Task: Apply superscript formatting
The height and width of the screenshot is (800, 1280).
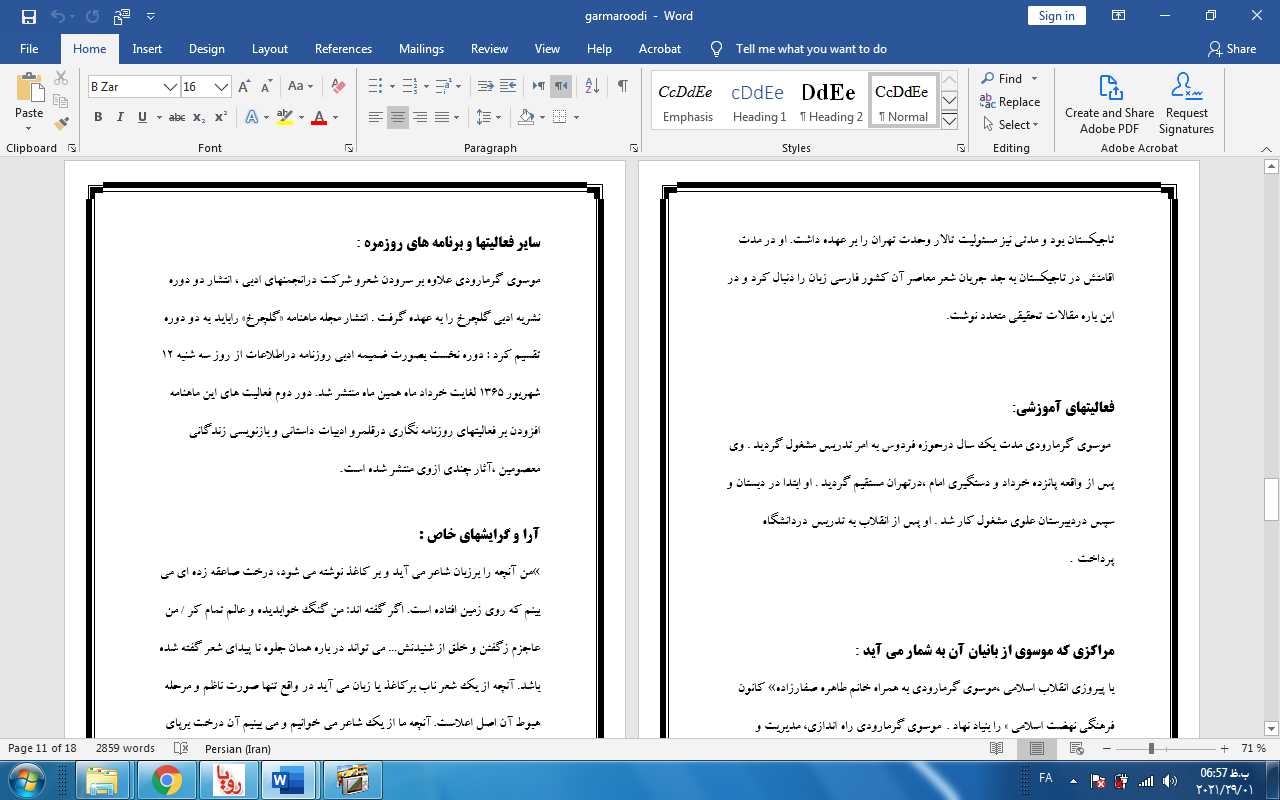Action: [x=220, y=117]
